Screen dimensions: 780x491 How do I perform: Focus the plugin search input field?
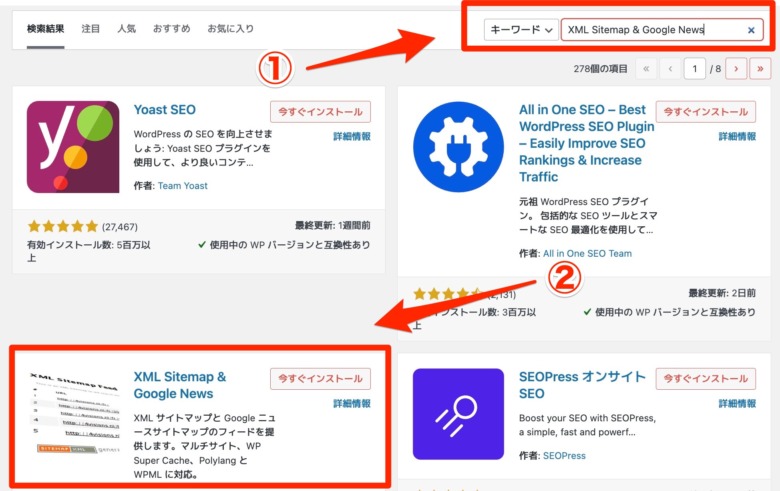662,30
